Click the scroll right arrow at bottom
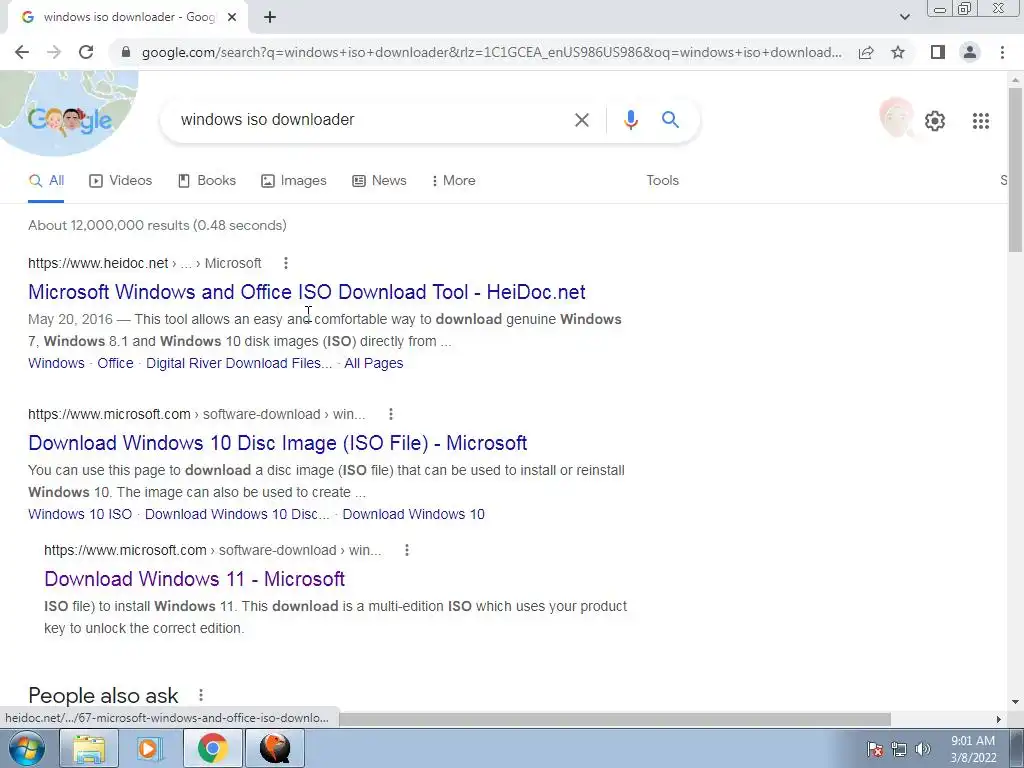This screenshot has height=768, width=1024. (999, 719)
